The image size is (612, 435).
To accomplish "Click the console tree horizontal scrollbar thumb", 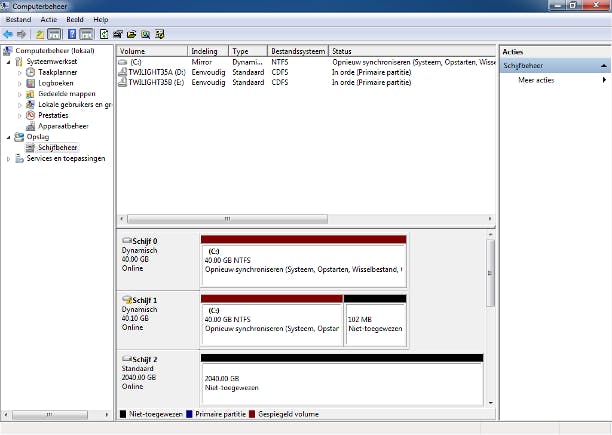I will tap(50, 414).
